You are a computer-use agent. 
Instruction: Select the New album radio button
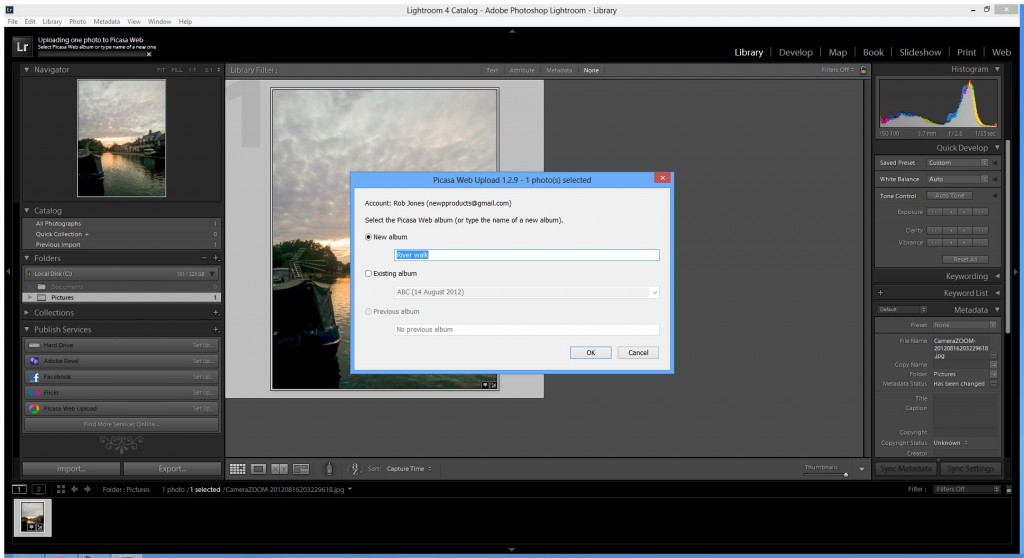(369, 236)
